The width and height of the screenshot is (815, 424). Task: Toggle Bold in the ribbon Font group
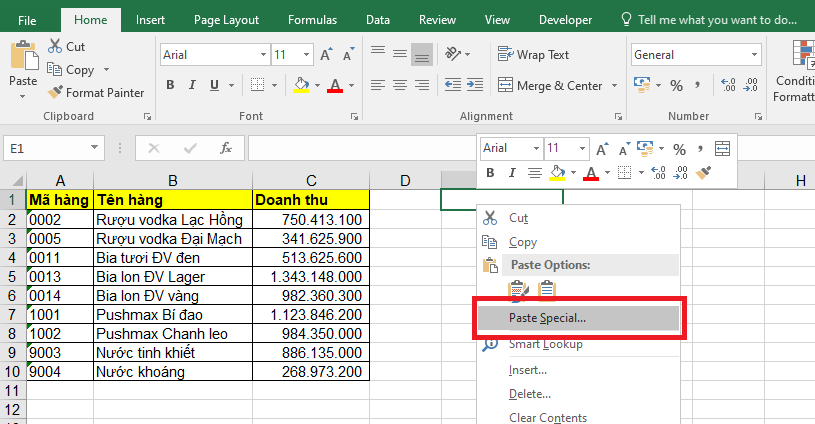pos(170,86)
